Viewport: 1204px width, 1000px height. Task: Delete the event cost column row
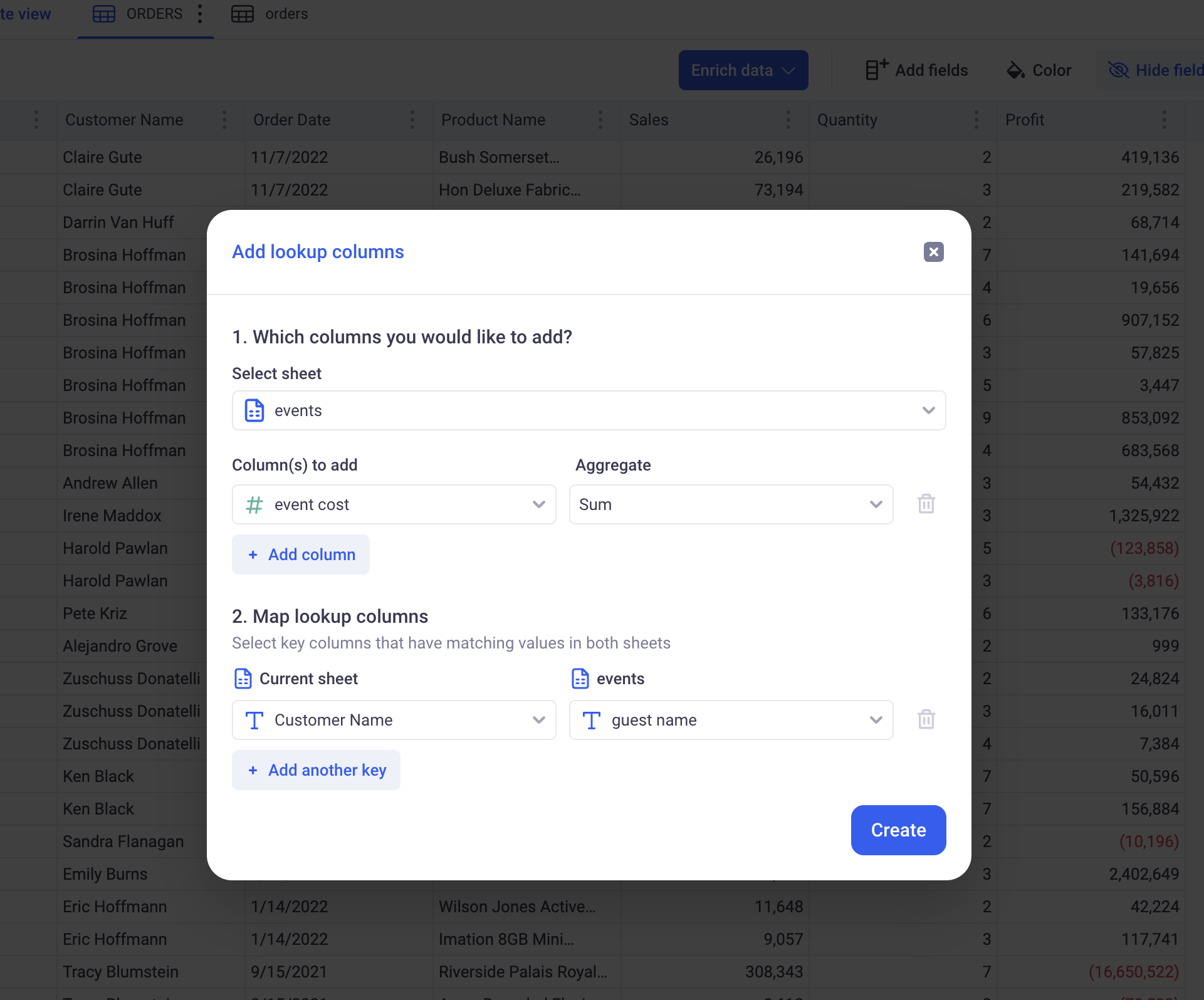pyautogui.click(x=926, y=504)
